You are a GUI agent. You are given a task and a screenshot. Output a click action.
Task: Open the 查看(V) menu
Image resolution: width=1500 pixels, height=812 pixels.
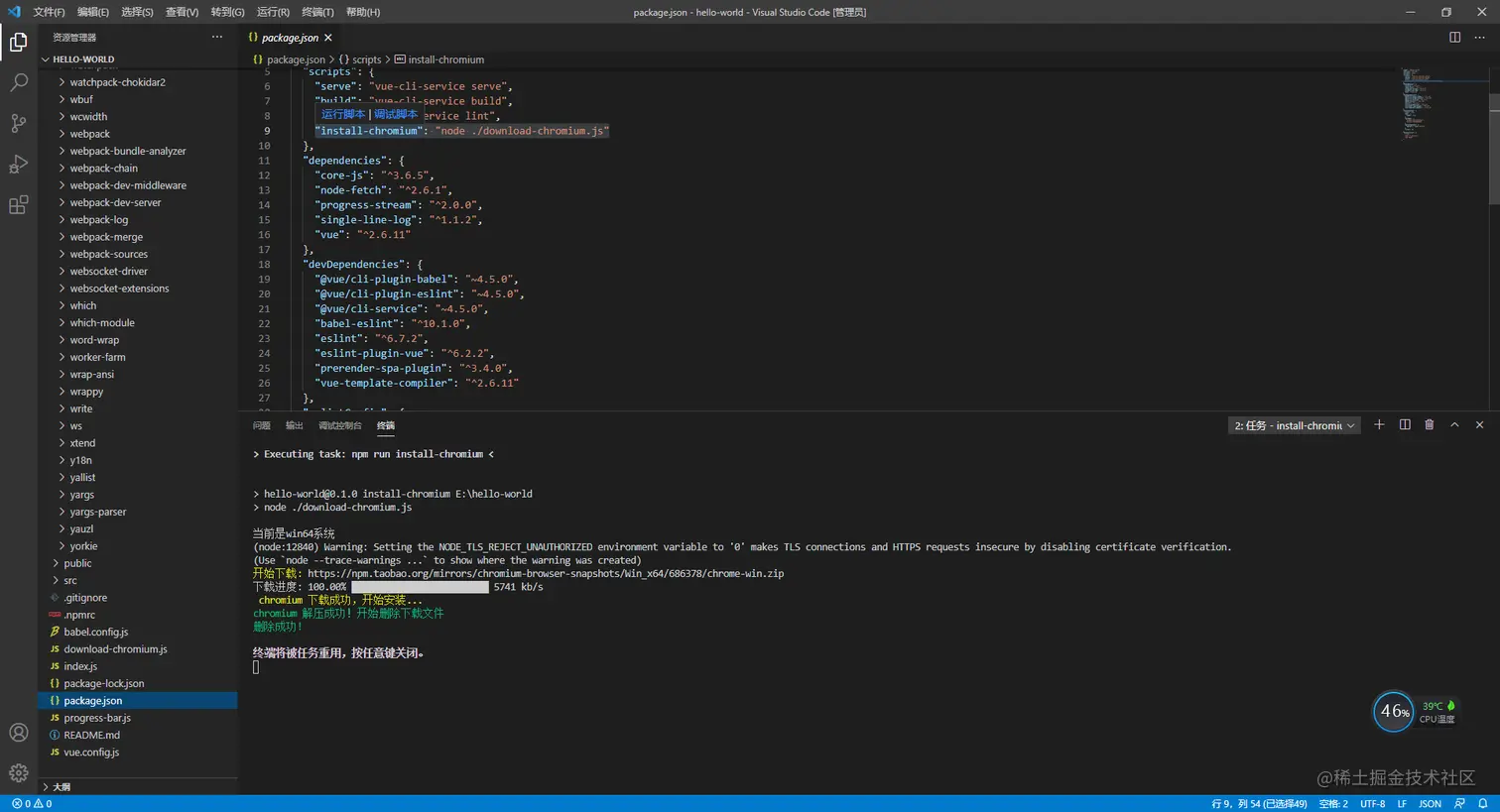[x=182, y=12]
